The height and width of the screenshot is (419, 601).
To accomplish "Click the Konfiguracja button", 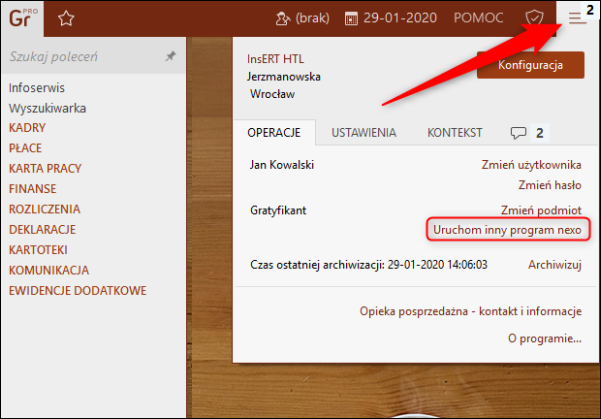I will pos(530,65).
